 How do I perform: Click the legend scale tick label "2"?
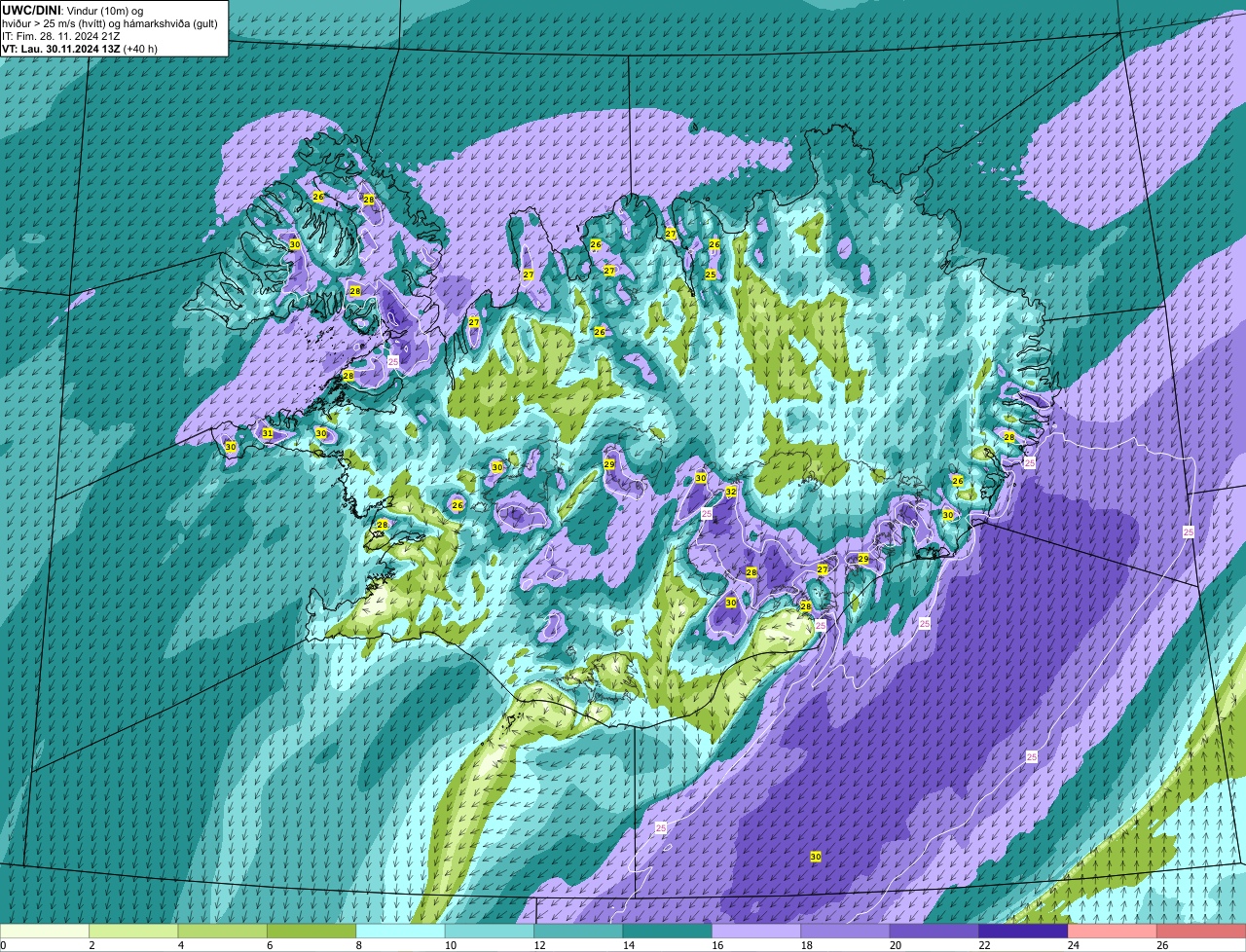pyautogui.click(x=92, y=945)
